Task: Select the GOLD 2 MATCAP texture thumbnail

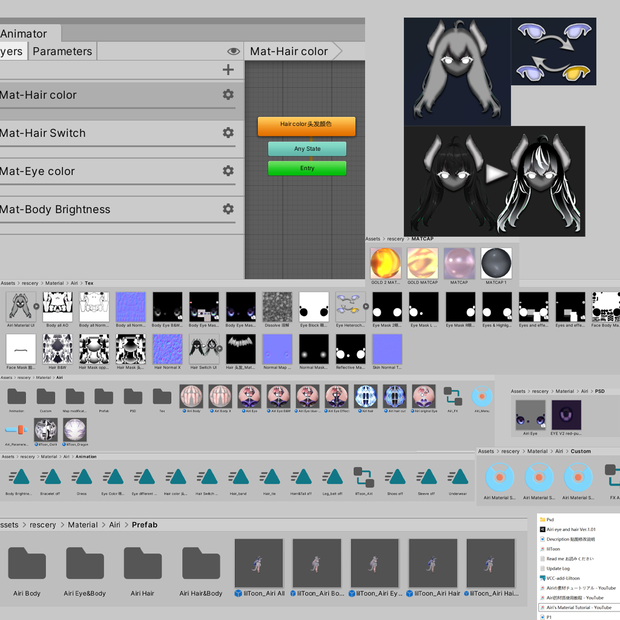Action: [386, 263]
